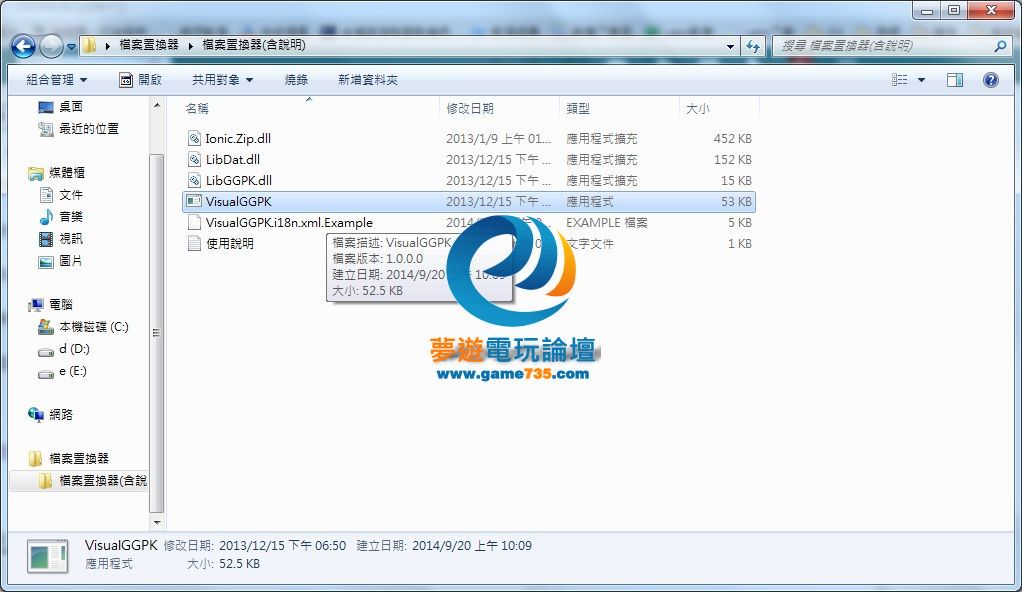Click VisualGGPK application icon in list
The image size is (1022, 592).
tap(194, 201)
